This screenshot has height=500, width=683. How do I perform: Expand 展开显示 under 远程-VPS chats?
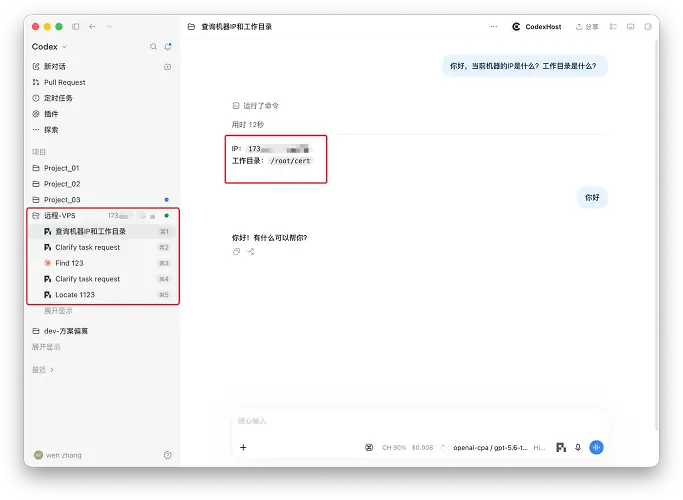pyautogui.click(x=58, y=311)
